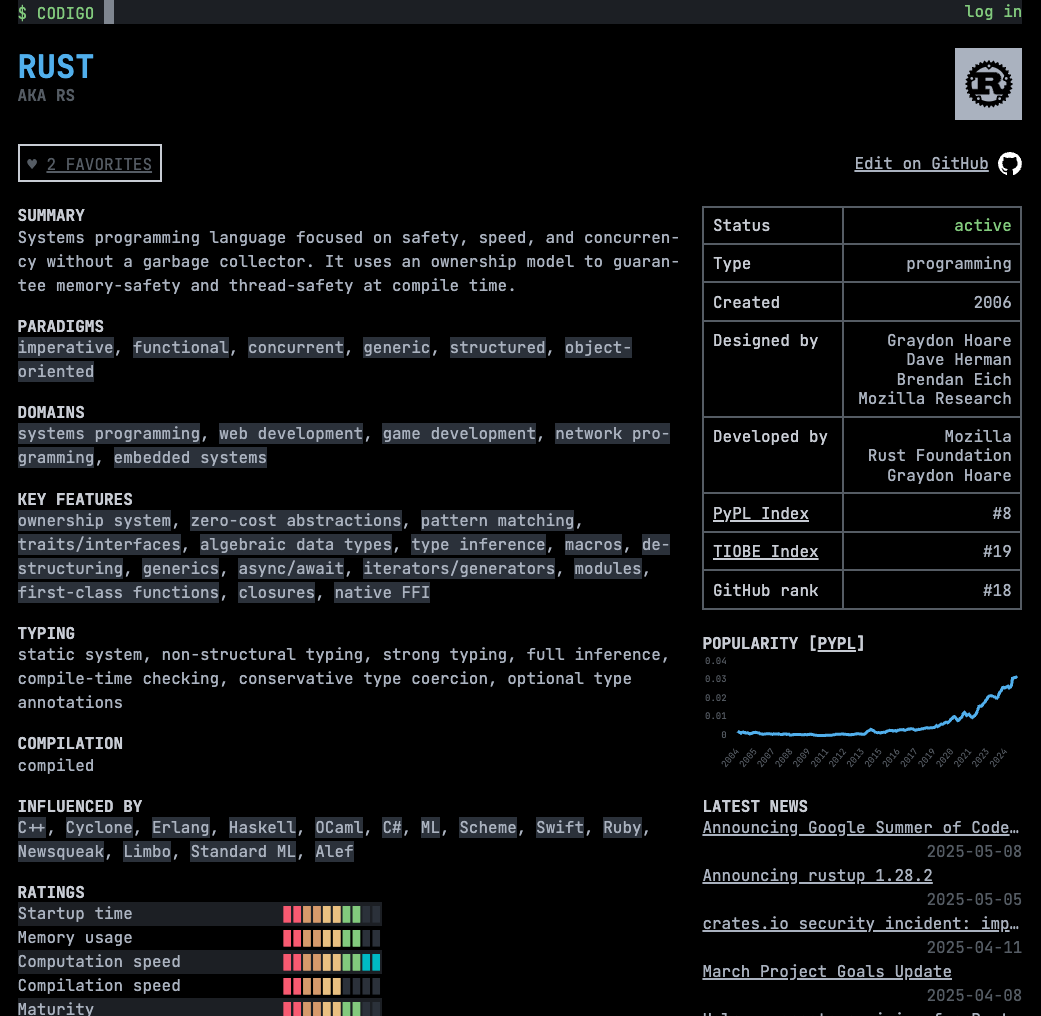The width and height of the screenshot is (1041, 1016).
Task: Open Announcing rustup 1.28.2 news
Action: (x=817, y=875)
